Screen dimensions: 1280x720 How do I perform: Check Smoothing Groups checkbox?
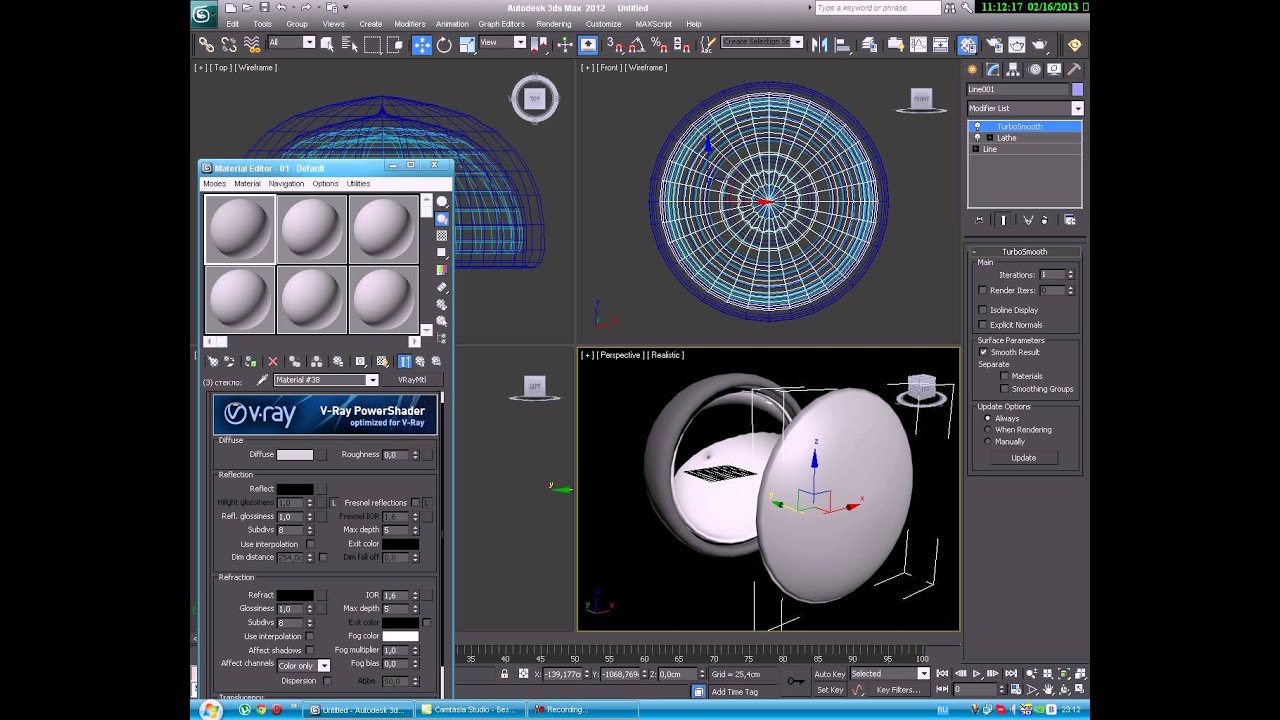pos(1004,389)
